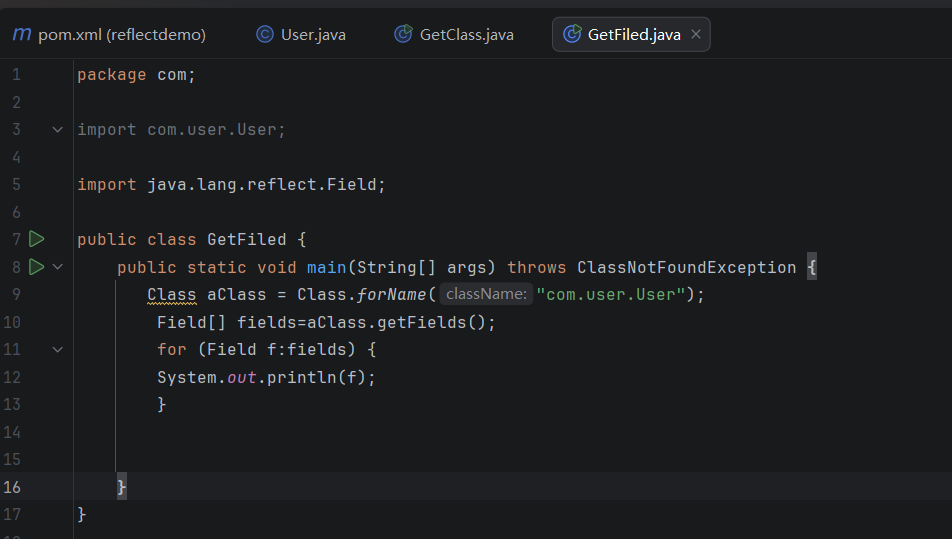Click line number 9 in the gutter
The image size is (952, 539).
pyautogui.click(x=16, y=294)
